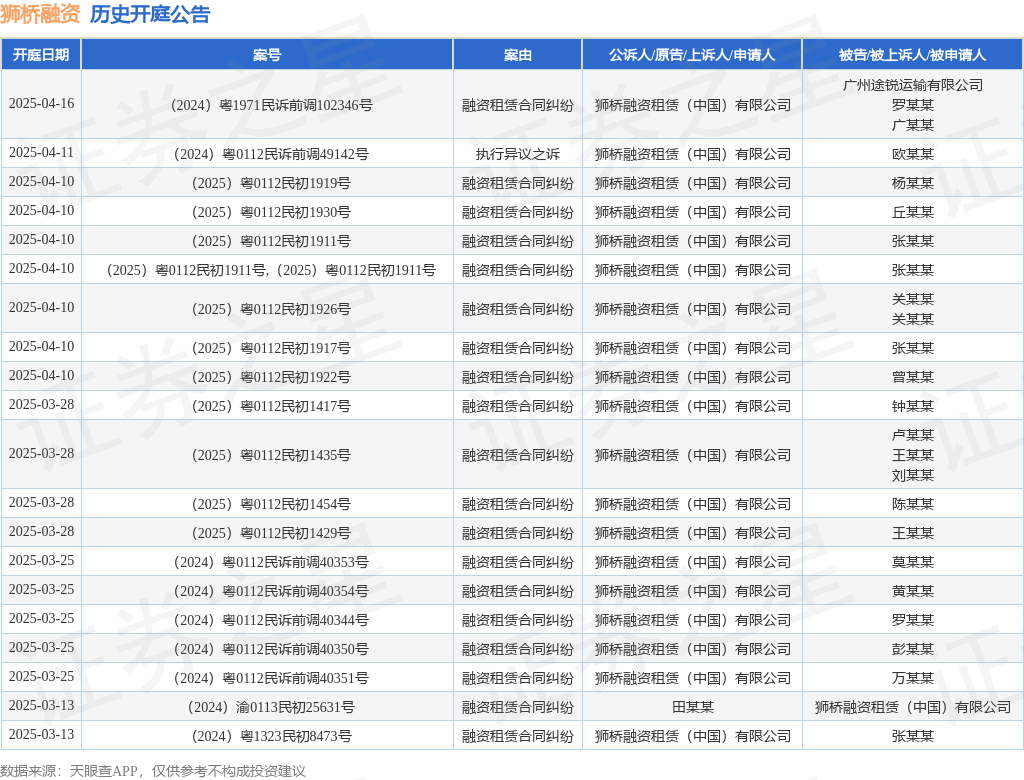Click defendant 曾某某
Viewport: 1024px width, 780px height.
point(913,377)
